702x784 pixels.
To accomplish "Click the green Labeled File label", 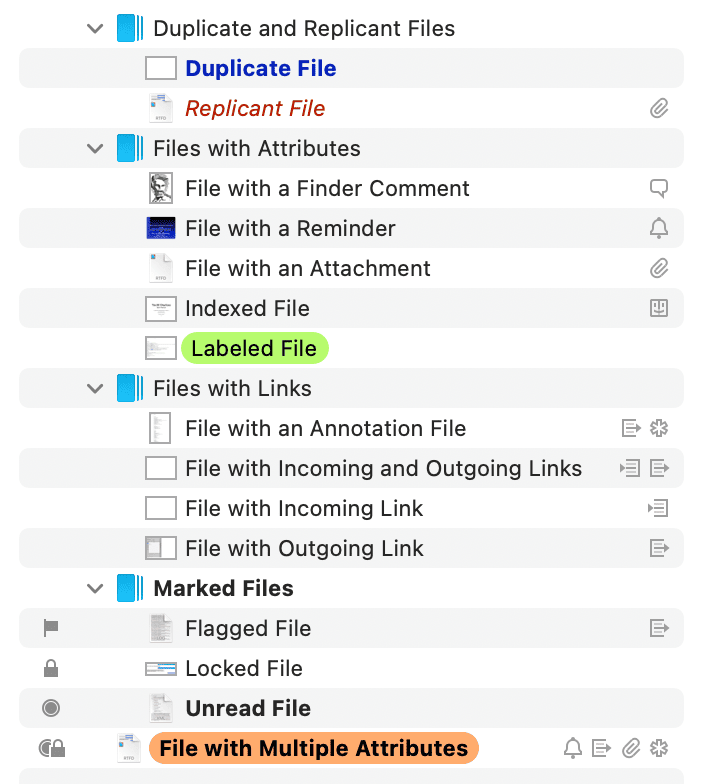I will (x=254, y=348).
